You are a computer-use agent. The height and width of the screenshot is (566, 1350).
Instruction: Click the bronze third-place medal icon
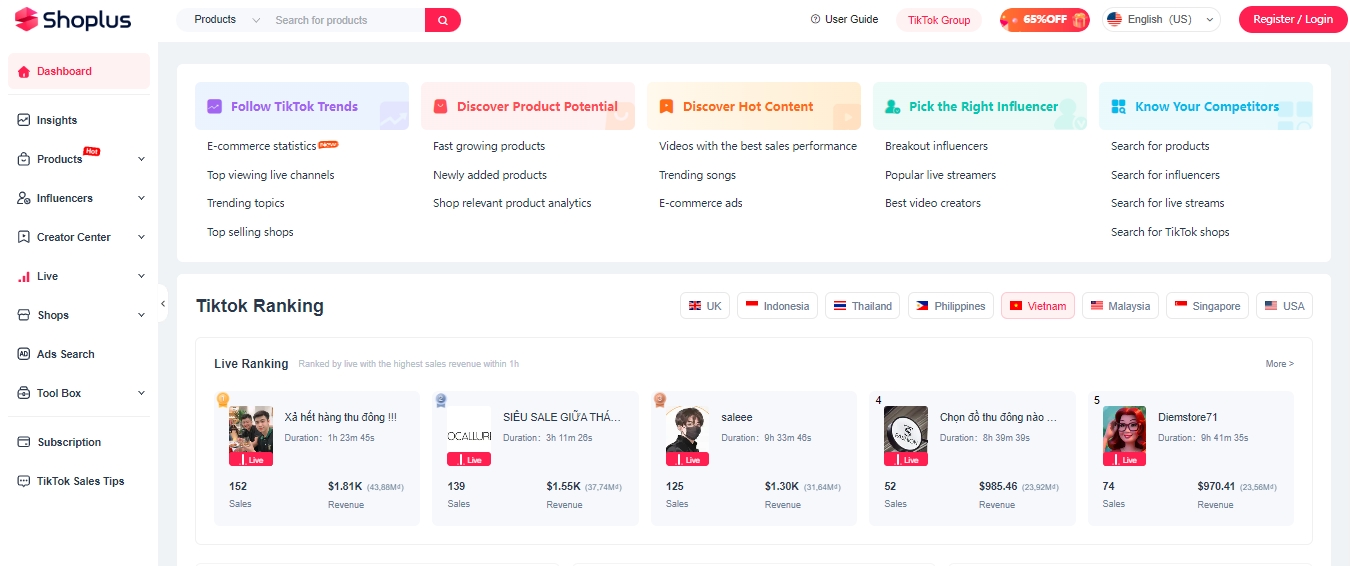click(x=660, y=400)
